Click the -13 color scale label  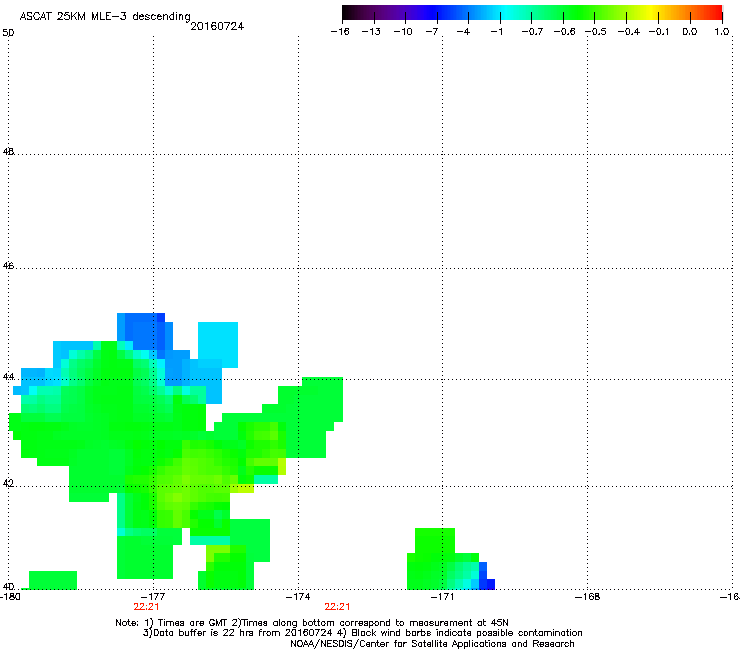tap(371, 32)
